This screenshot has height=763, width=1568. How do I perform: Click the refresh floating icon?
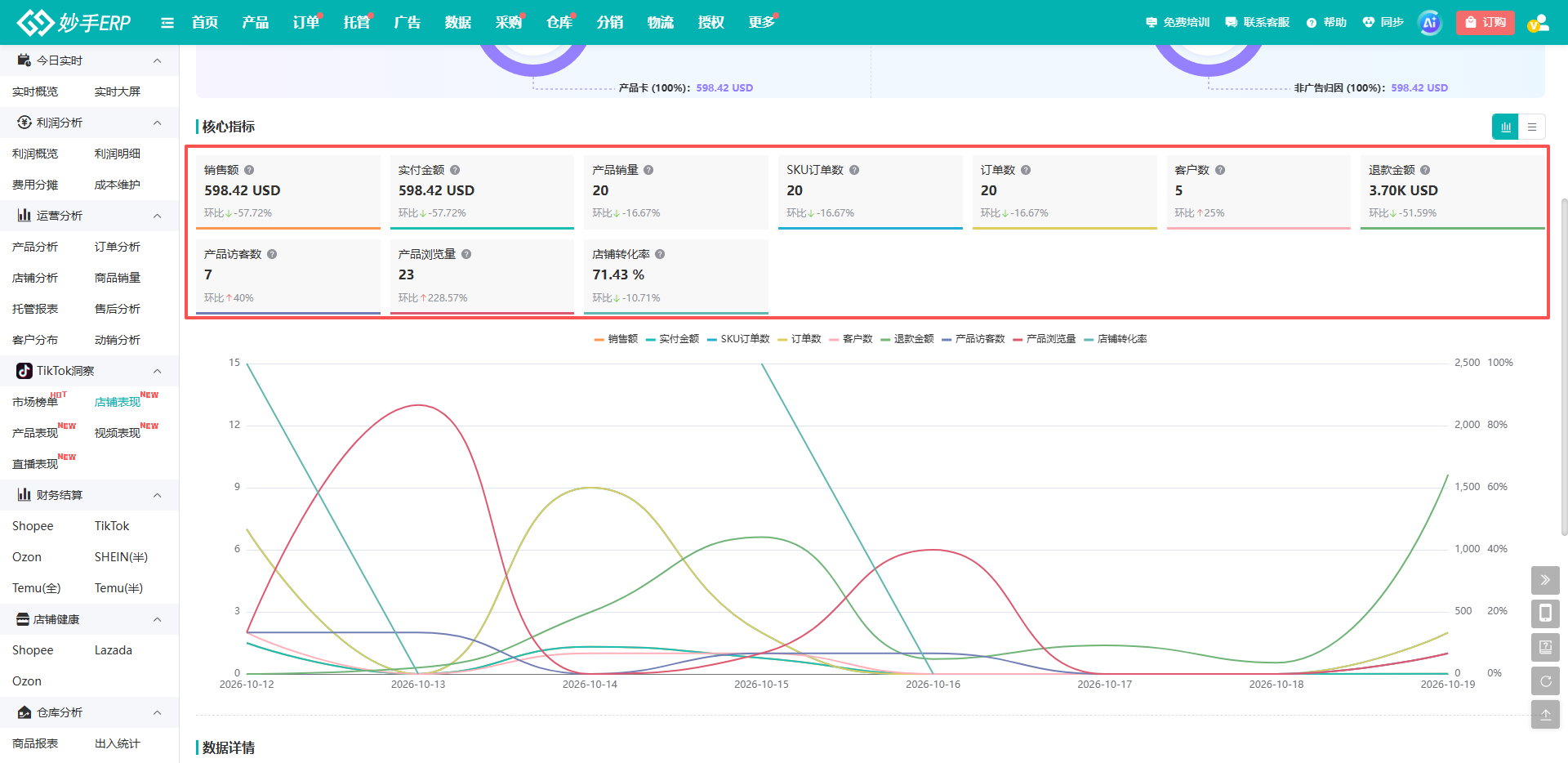[1545, 680]
